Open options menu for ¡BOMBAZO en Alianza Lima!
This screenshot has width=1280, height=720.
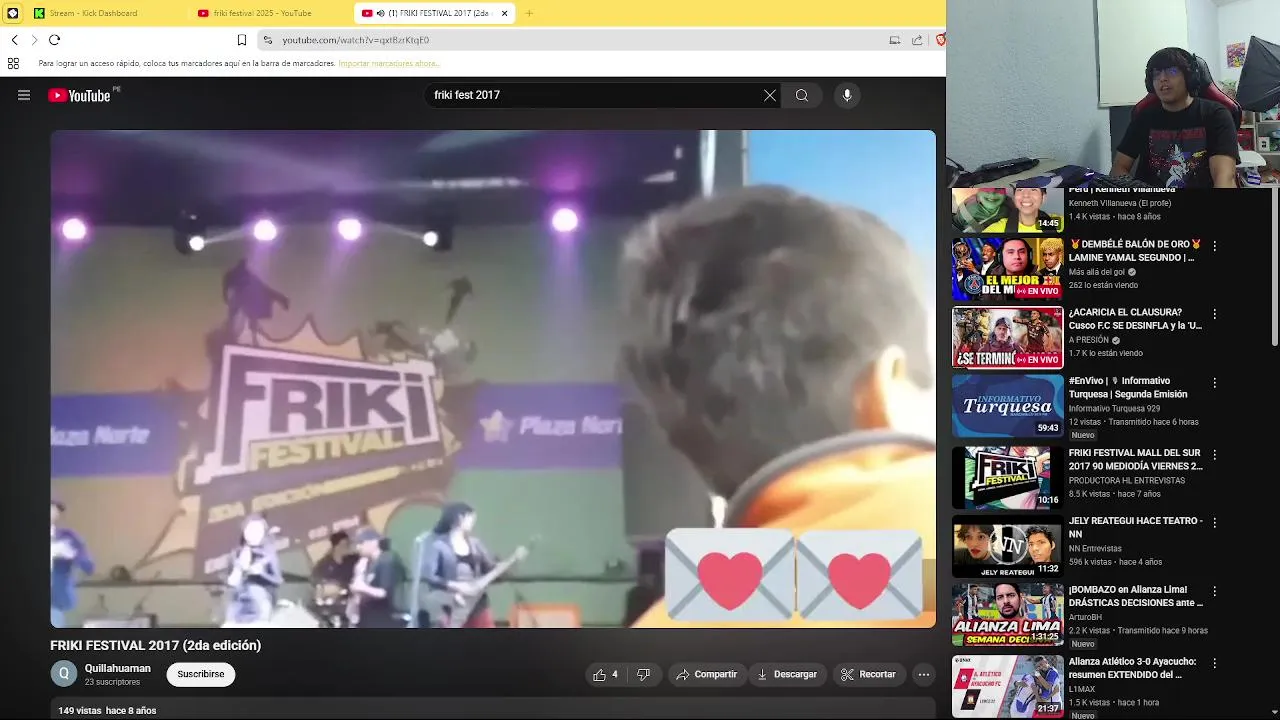[1215, 592]
